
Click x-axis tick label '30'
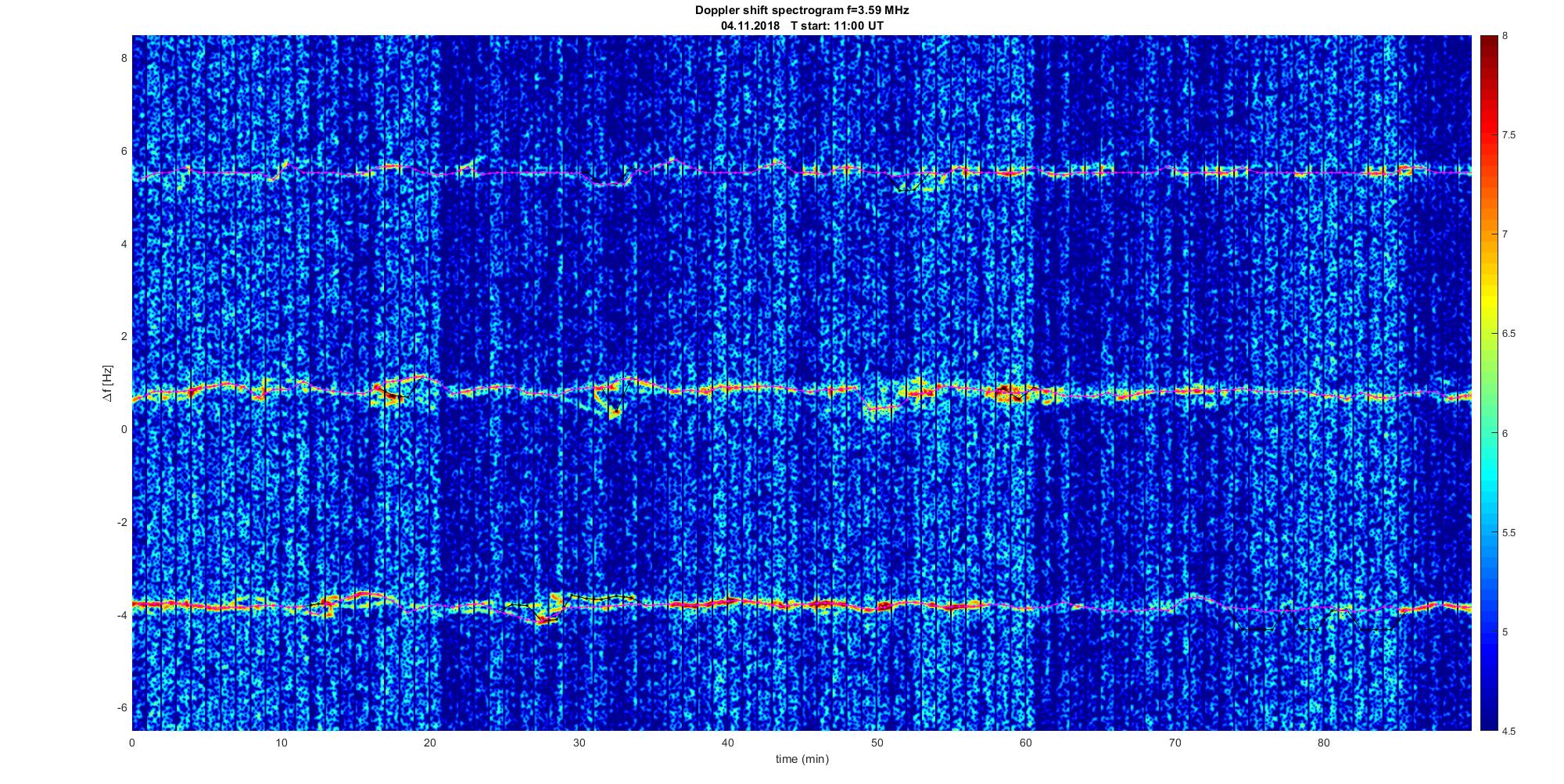click(579, 743)
